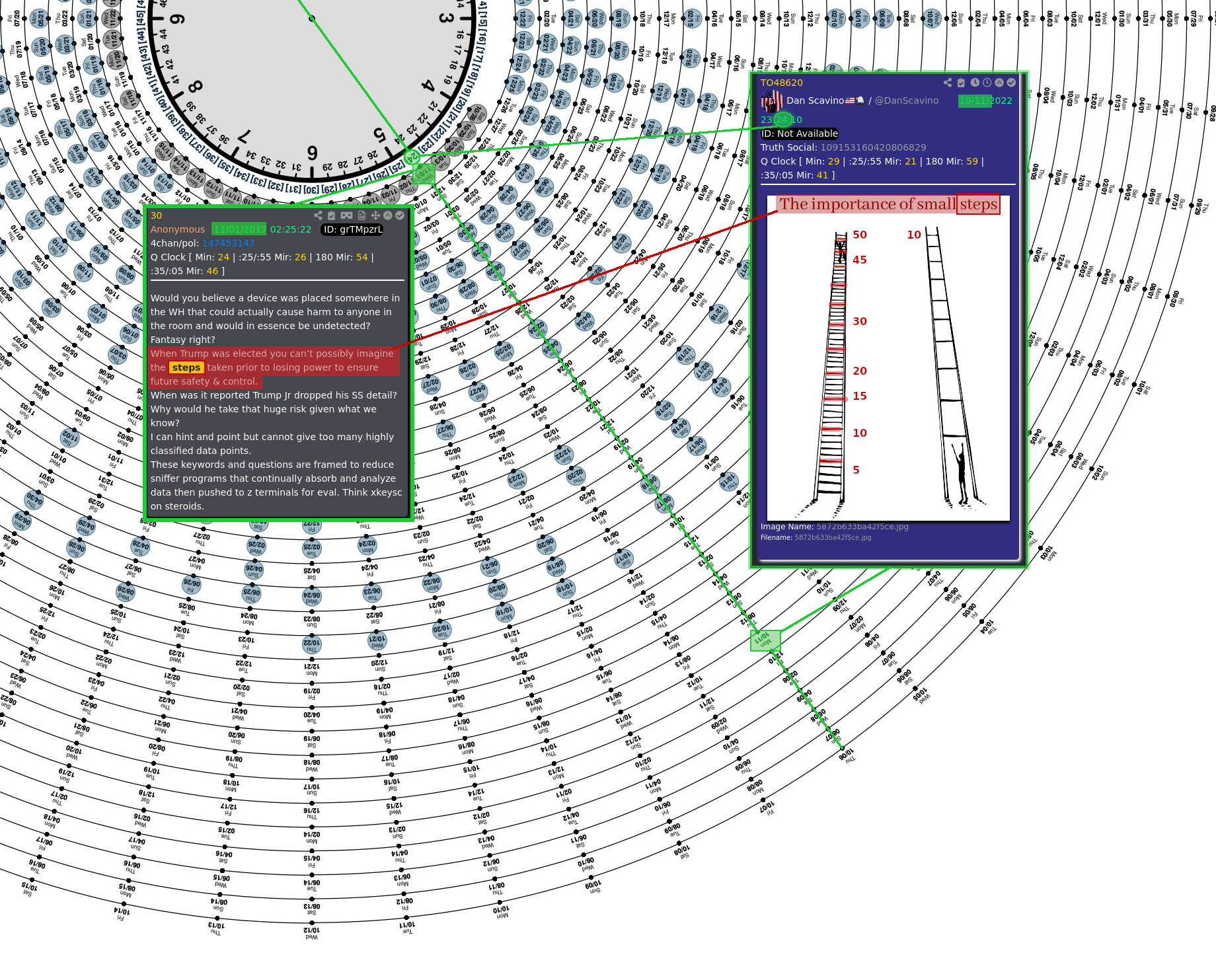Toggle circled A icon on post 30
The image size is (1216, 980).
pos(388,215)
